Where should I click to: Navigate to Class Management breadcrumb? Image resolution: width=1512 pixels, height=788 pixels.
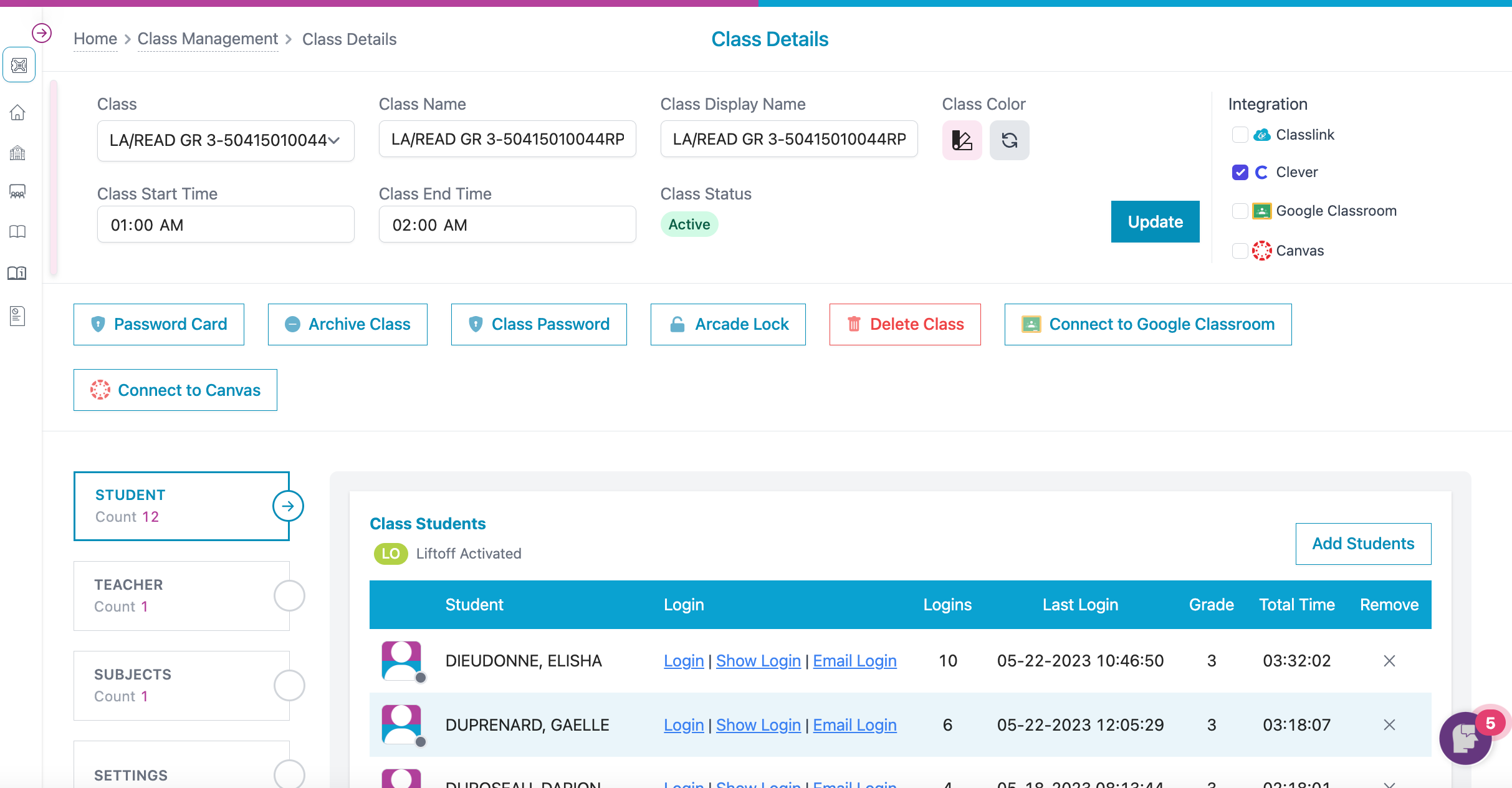(208, 39)
